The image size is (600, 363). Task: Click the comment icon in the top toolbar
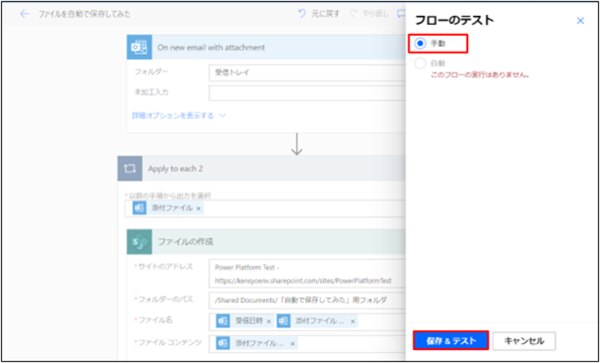(401, 14)
